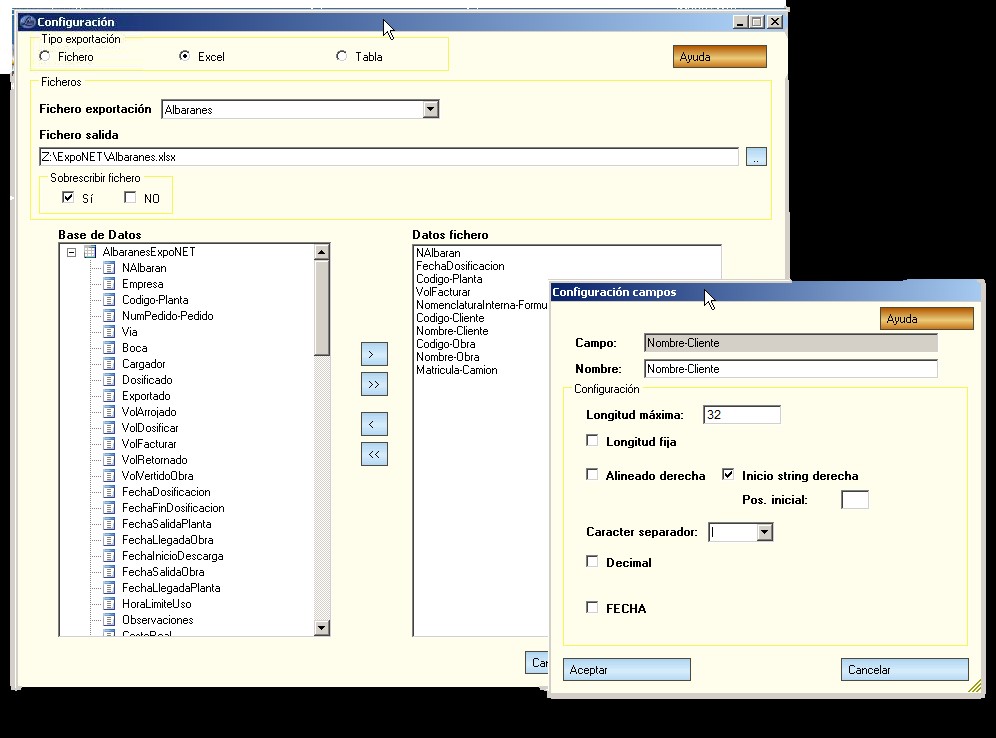This screenshot has width=996, height=738.
Task: Click the database tree scrollbar thumb
Action: 322,308
